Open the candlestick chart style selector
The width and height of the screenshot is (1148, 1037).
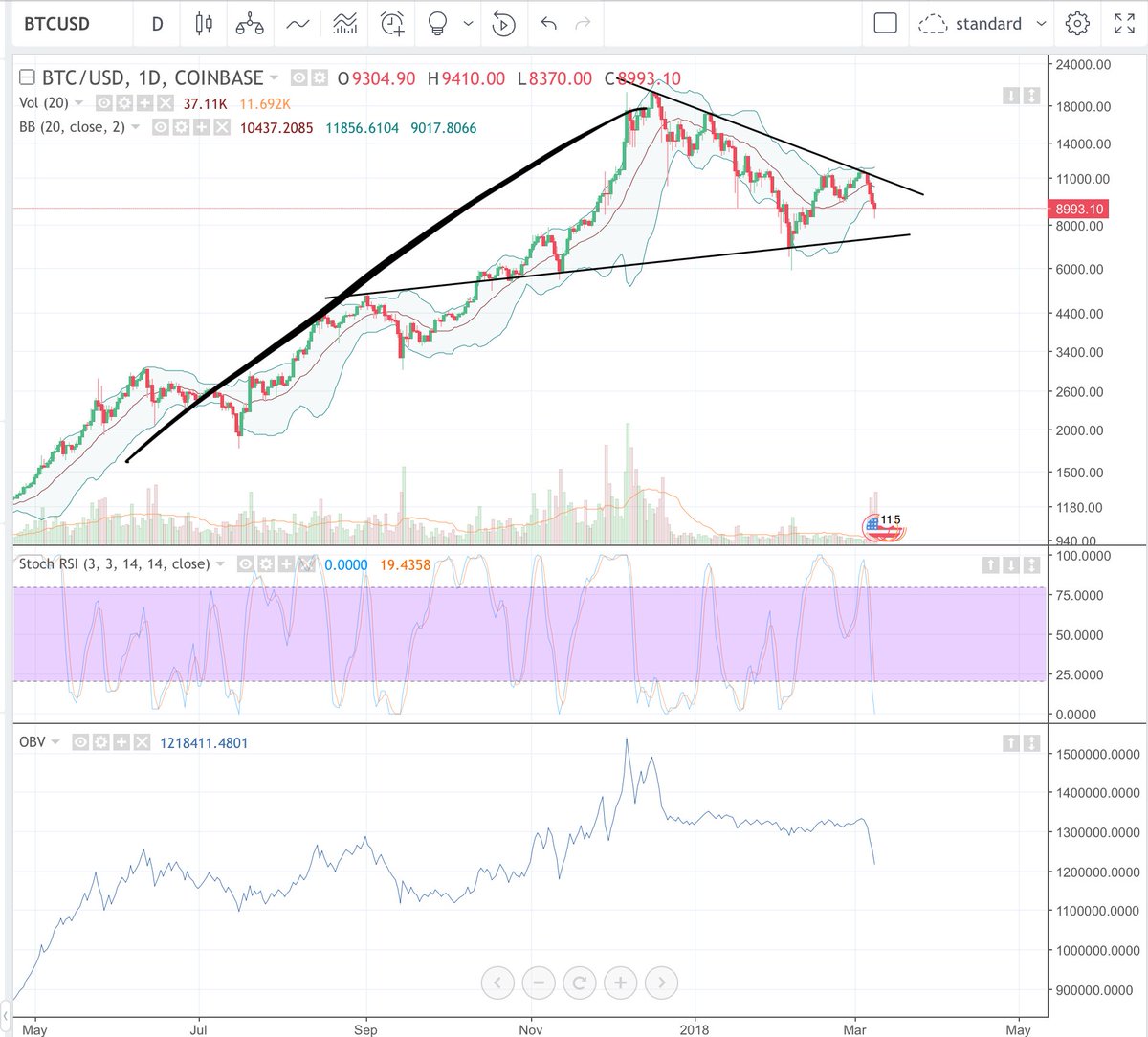pos(205,24)
